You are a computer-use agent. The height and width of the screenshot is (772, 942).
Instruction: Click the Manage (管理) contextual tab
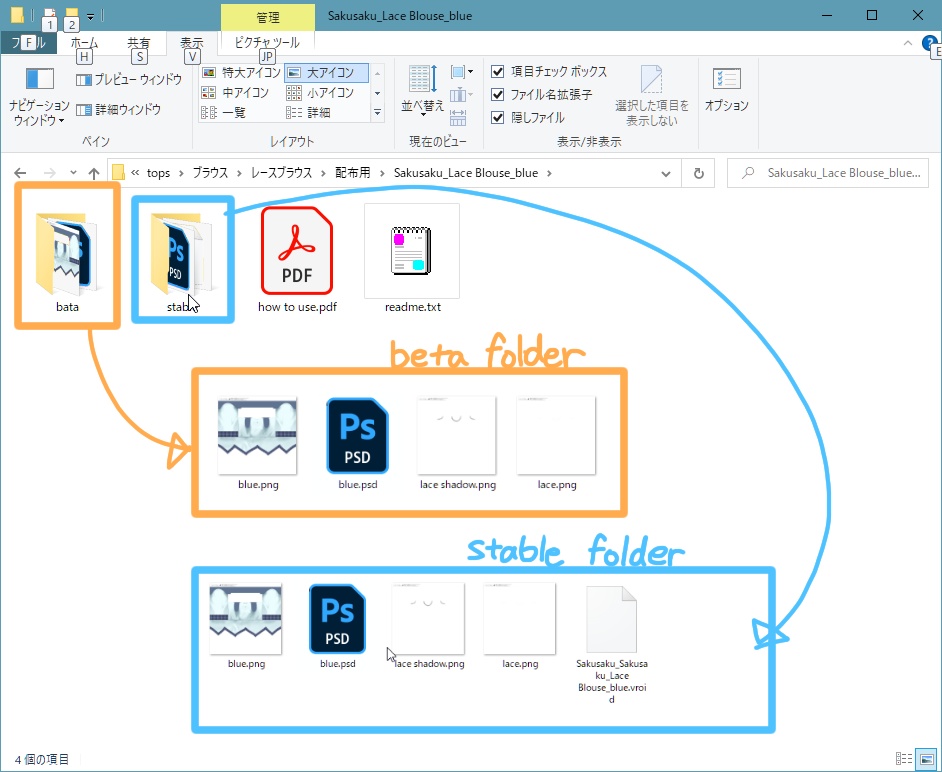(268, 17)
